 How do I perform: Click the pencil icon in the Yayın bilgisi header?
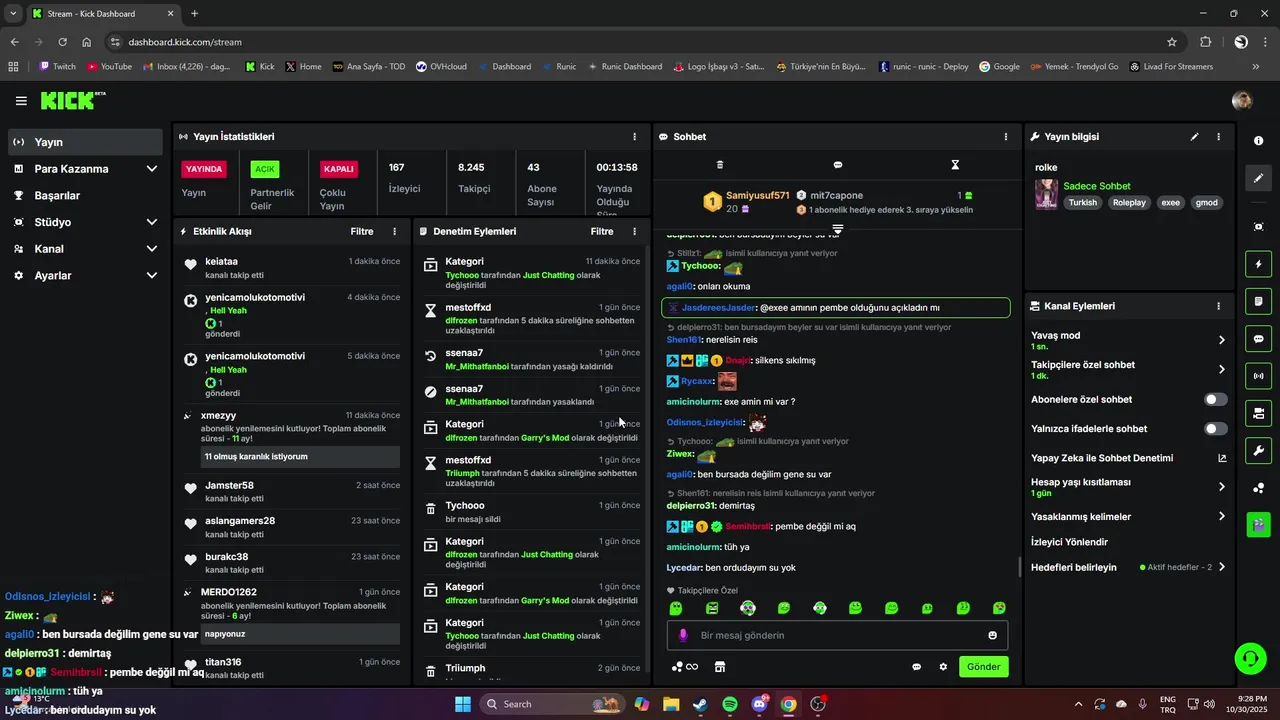tap(1194, 137)
